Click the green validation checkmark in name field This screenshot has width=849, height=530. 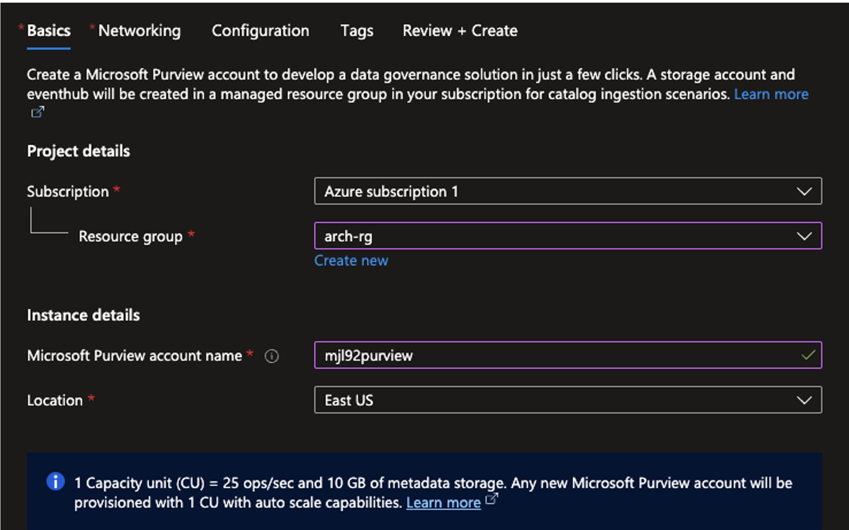pos(808,355)
